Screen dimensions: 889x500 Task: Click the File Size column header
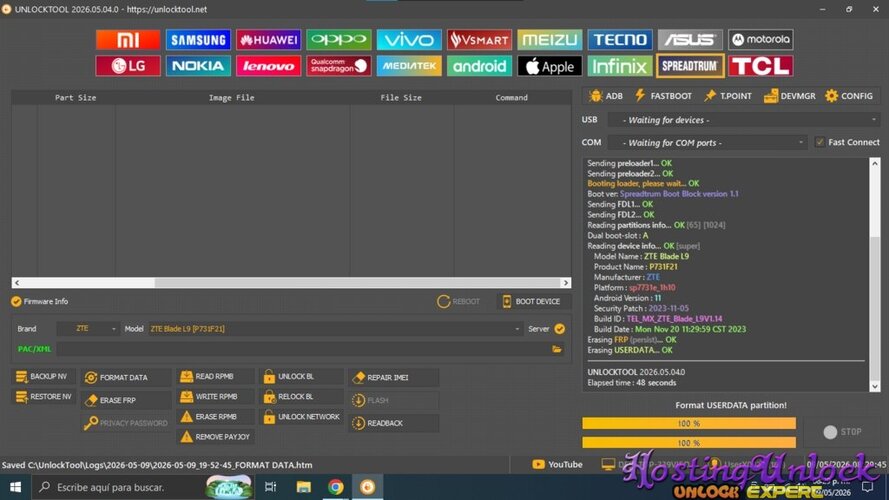401,98
